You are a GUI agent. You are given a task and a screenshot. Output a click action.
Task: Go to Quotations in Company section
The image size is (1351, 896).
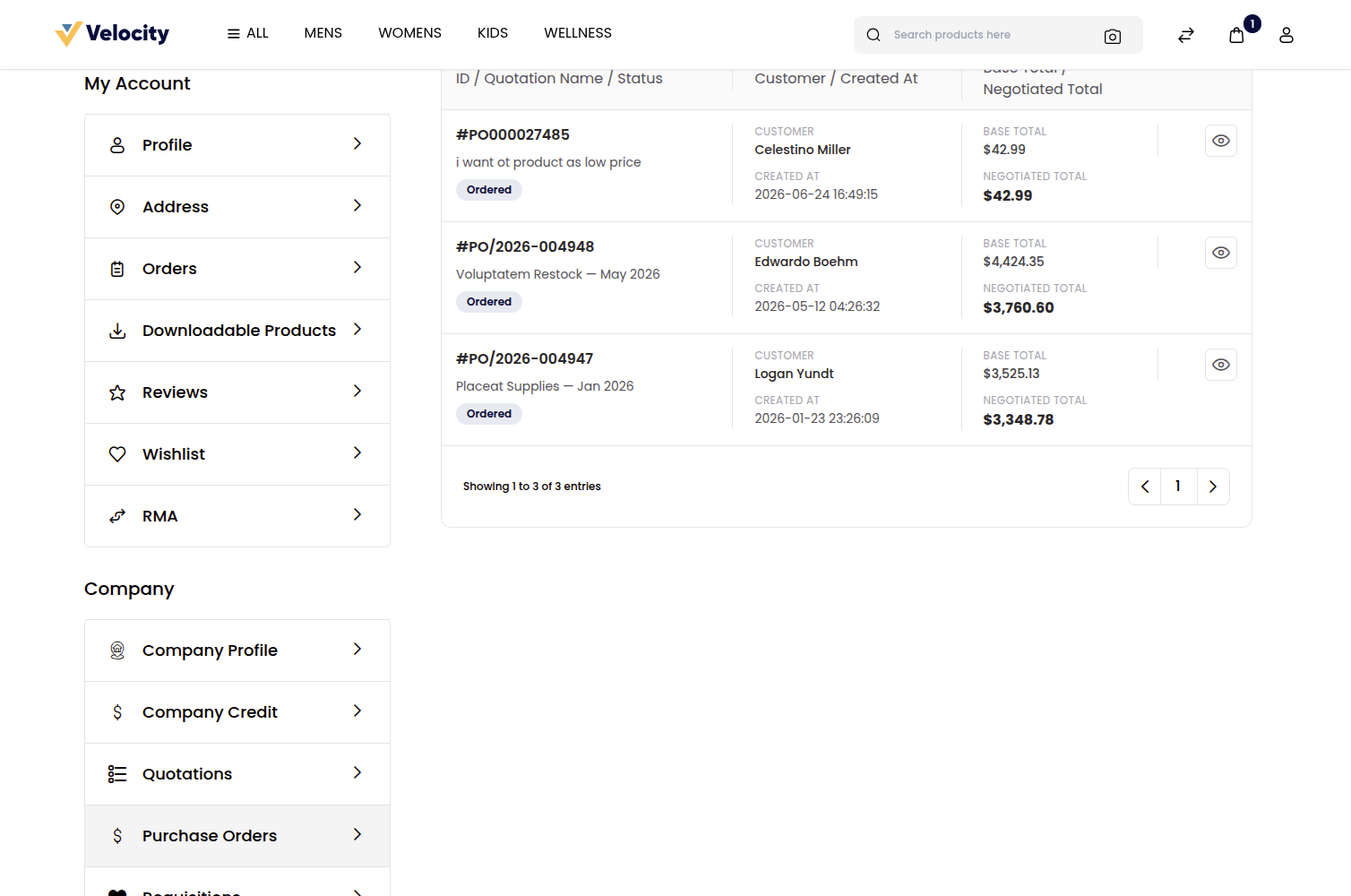coord(237,774)
